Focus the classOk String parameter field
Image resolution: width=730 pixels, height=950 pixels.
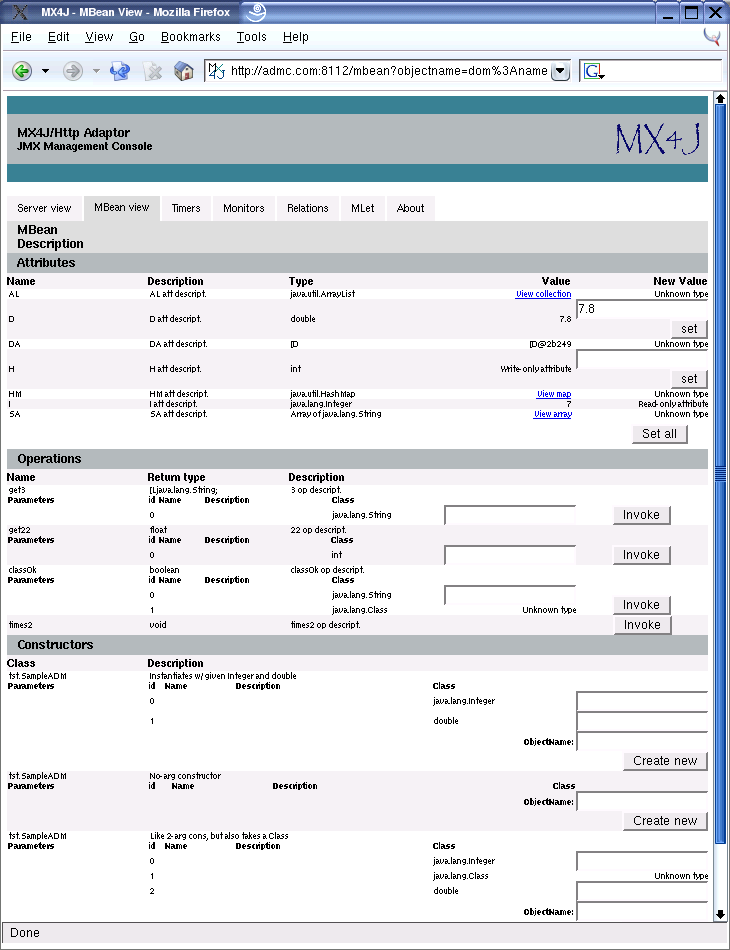[x=510, y=595]
